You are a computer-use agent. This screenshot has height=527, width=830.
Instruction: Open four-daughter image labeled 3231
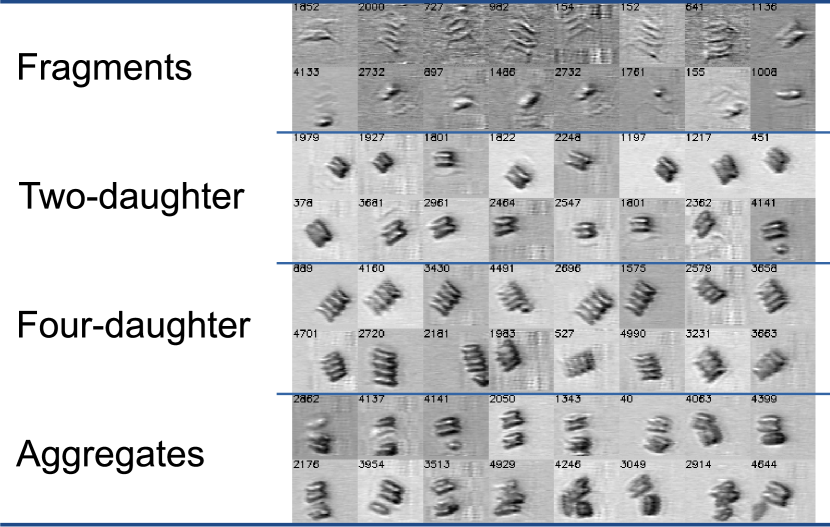[x=717, y=360]
